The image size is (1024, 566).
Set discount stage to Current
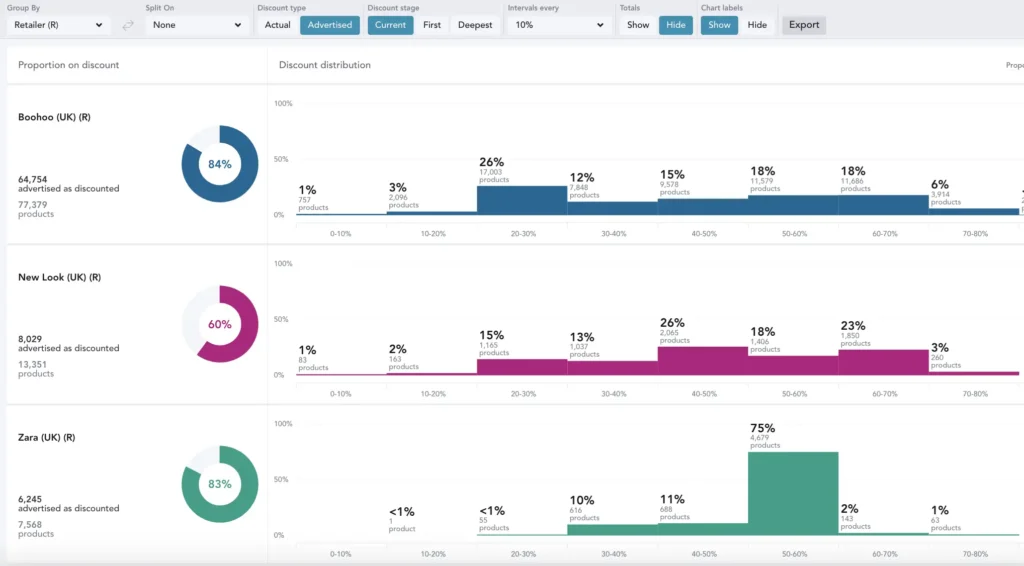390,25
